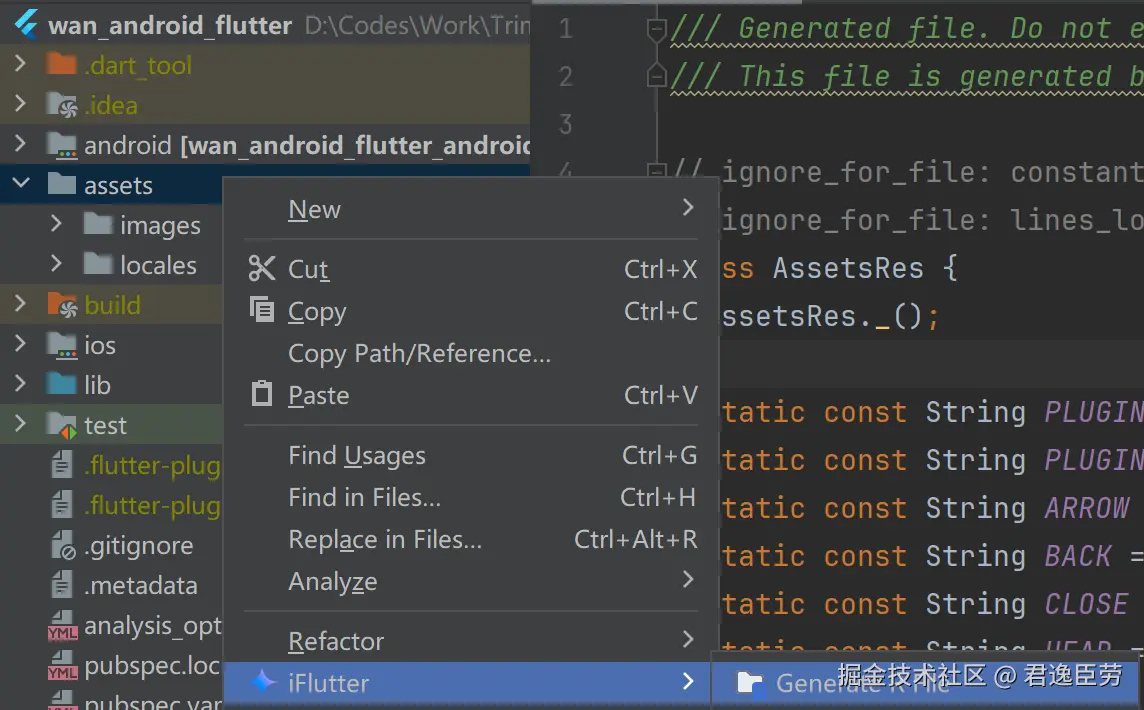Viewport: 1144px width, 710px height.
Task: Click the iFlutter sparkle icon
Action: (x=263, y=683)
